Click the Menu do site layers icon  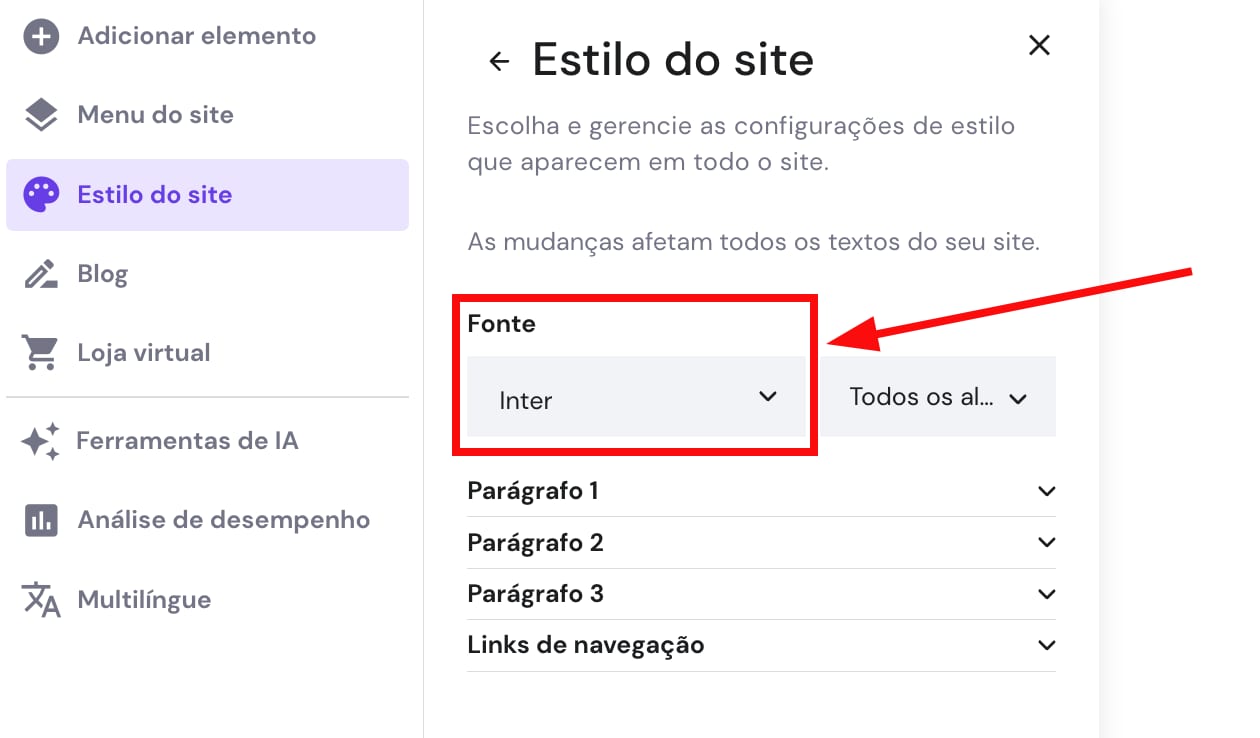coord(40,114)
